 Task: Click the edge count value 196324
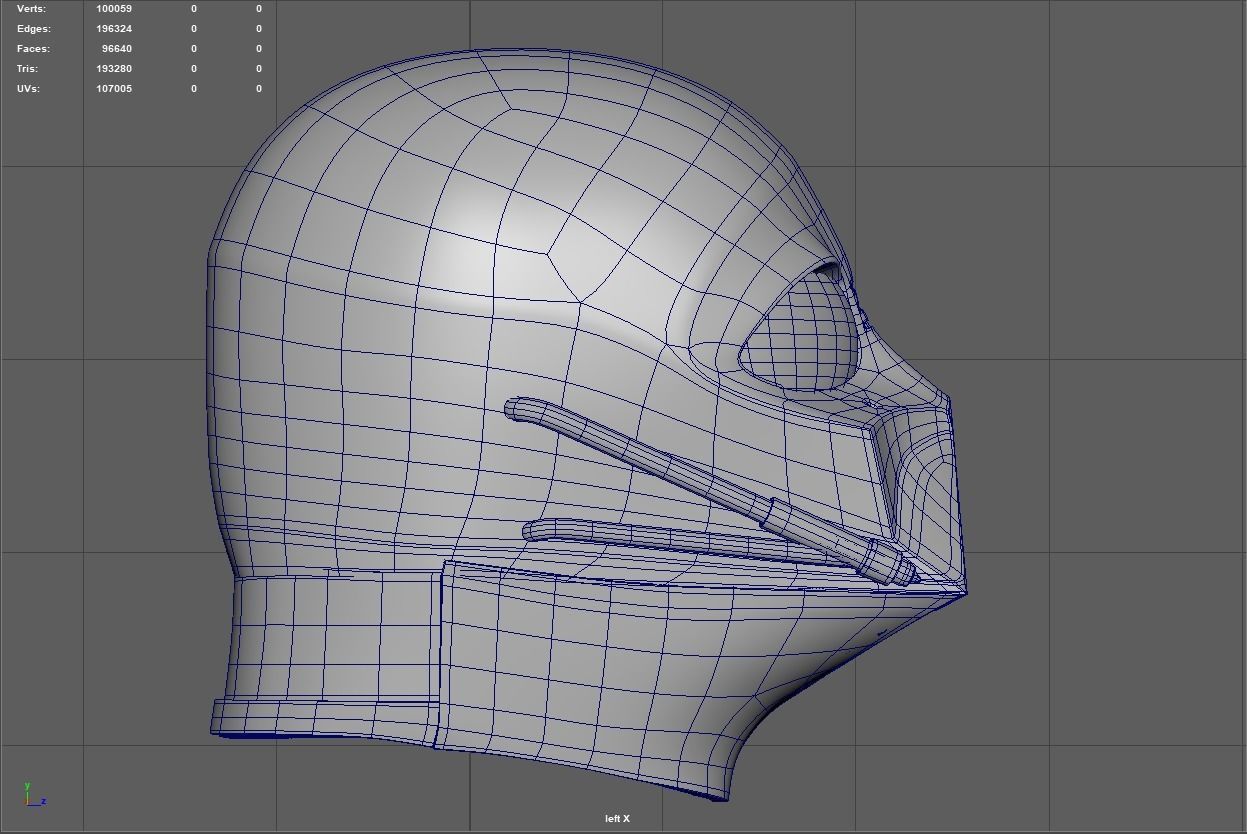114,29
